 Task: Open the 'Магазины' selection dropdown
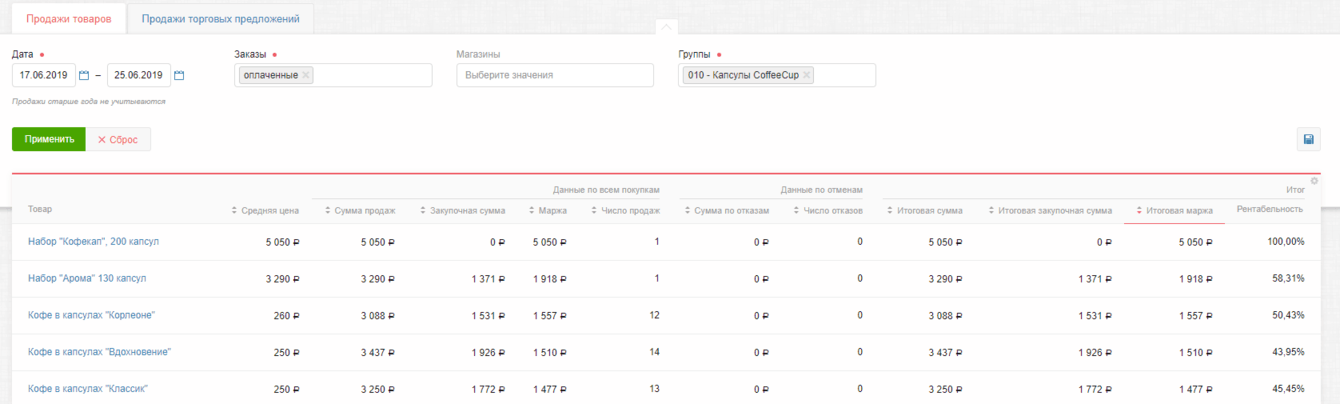[554, 75]
